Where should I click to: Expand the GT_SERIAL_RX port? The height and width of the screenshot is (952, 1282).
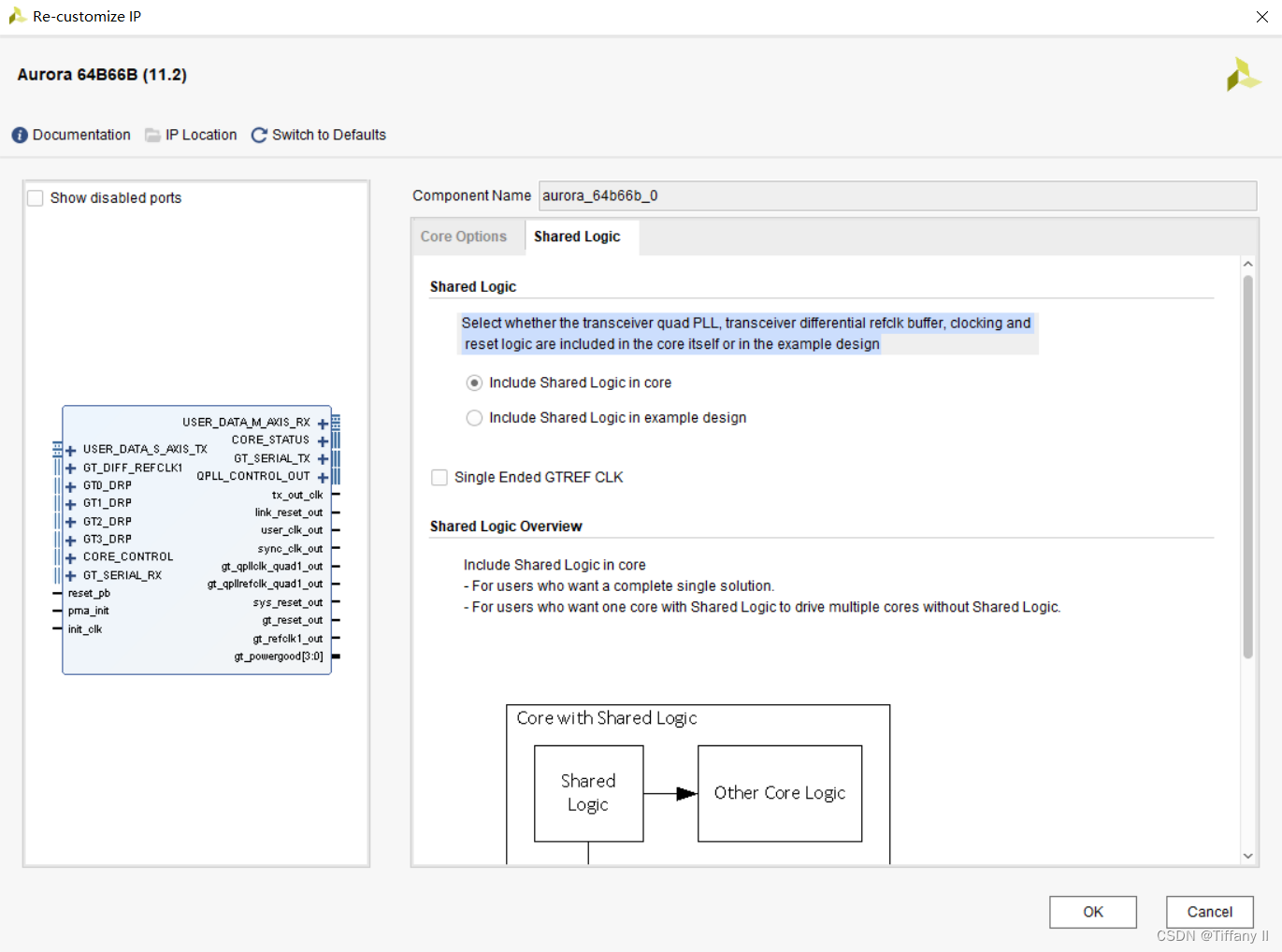click(x=71, y=576)
